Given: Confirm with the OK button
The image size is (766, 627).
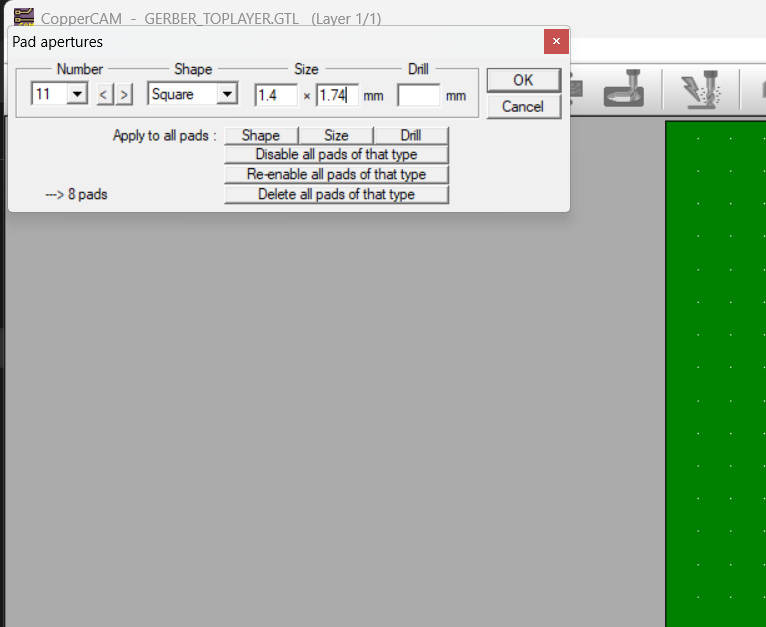Looking at the screenshot, I should [523, 80].
